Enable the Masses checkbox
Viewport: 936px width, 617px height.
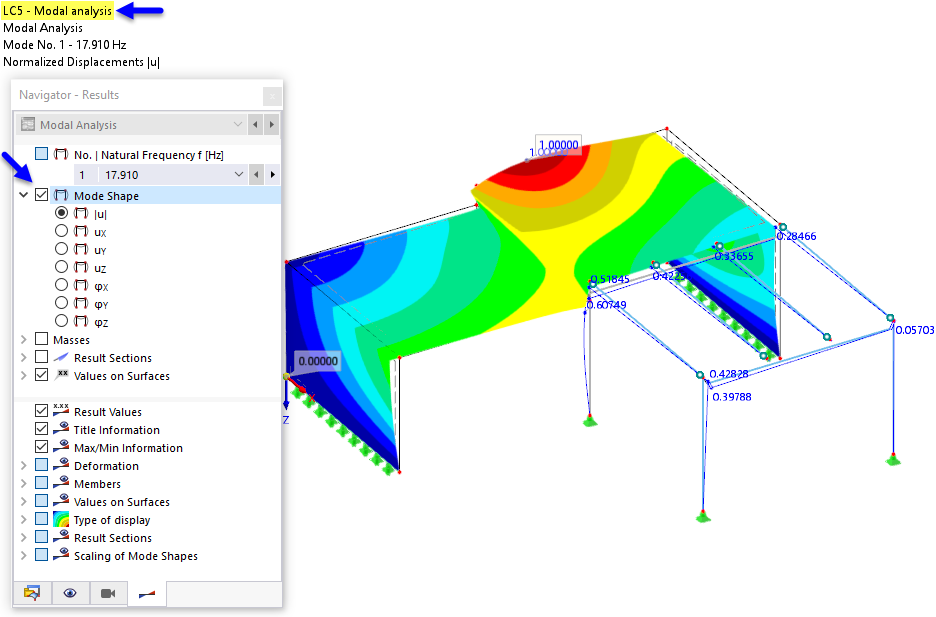41,339
